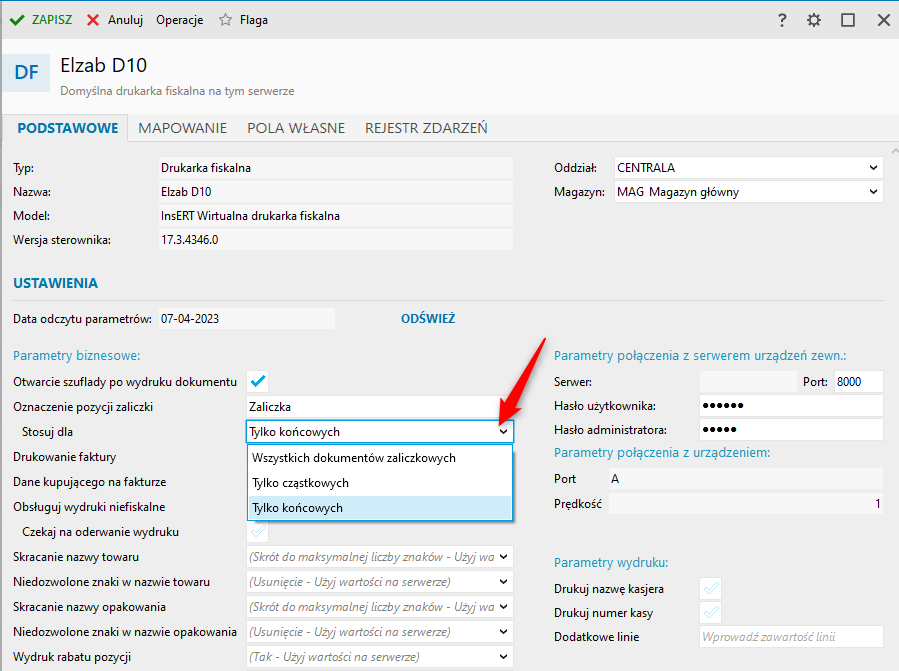Expand Skracanie nazwy opakowania dropdown
The image size is (899, 671).
tap(503, 607)
